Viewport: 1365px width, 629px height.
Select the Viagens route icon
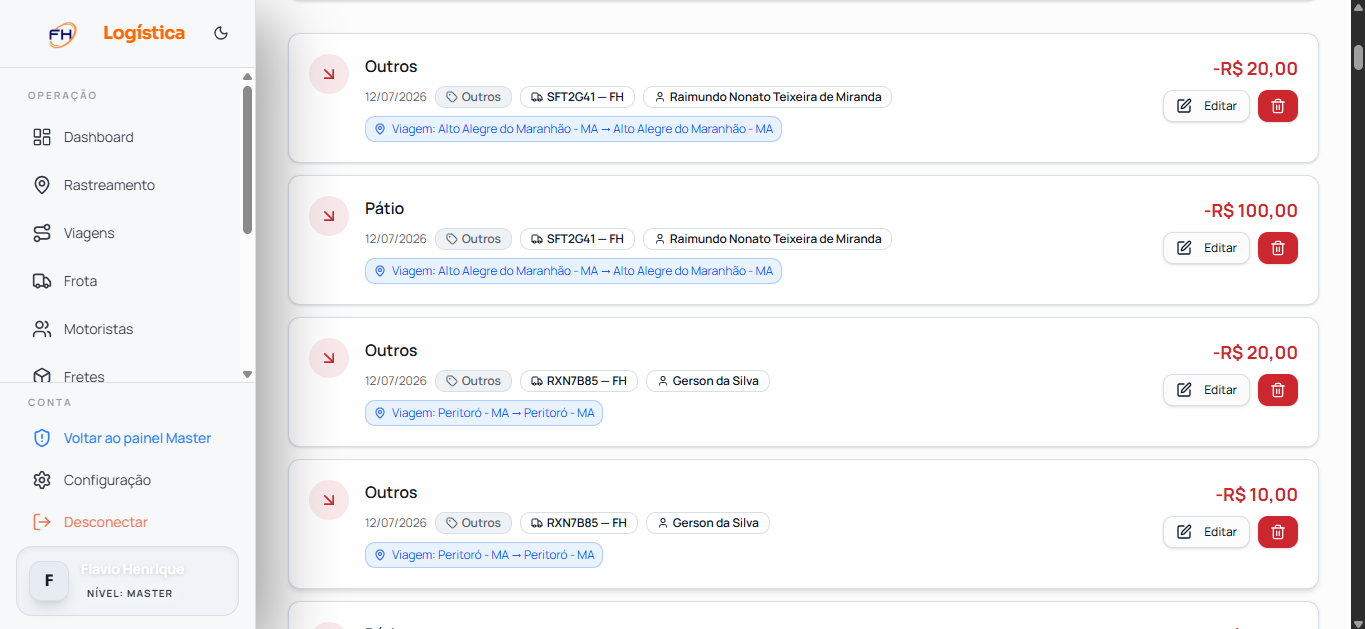click(x=42, y=233)
